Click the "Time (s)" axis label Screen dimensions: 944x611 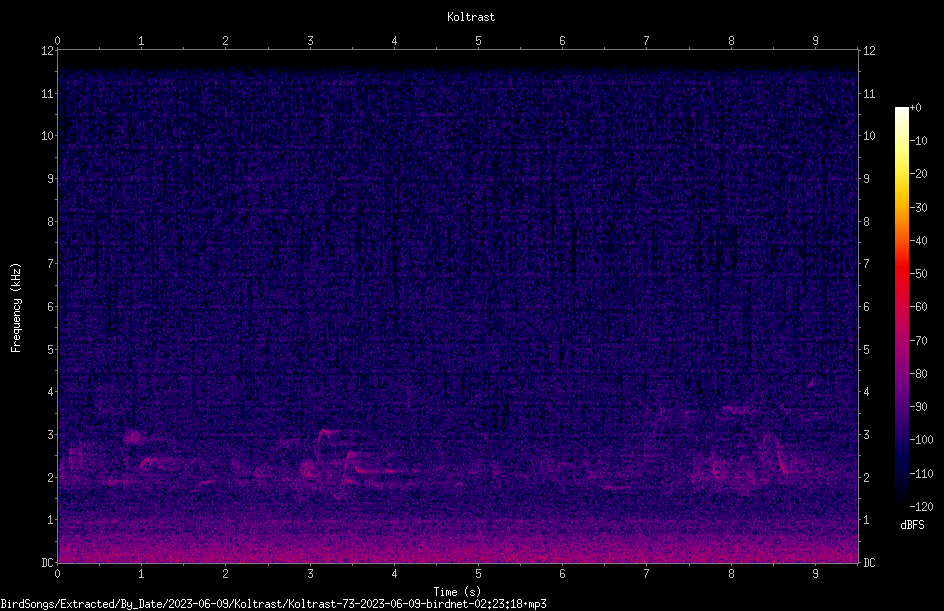point(457,592)
